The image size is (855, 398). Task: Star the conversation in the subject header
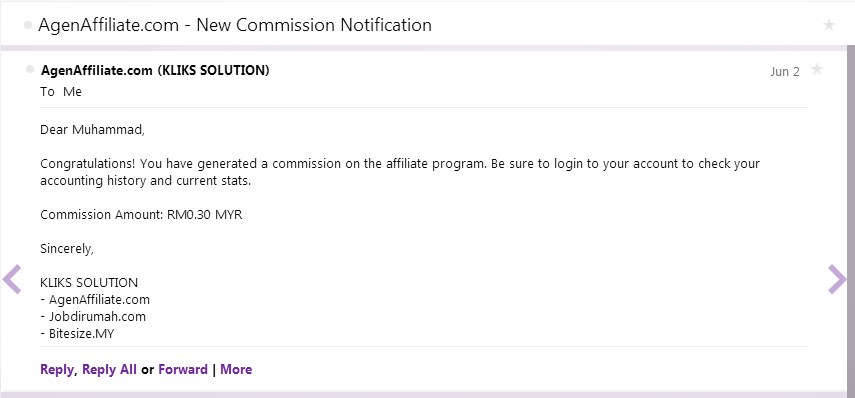click(829, 25)
